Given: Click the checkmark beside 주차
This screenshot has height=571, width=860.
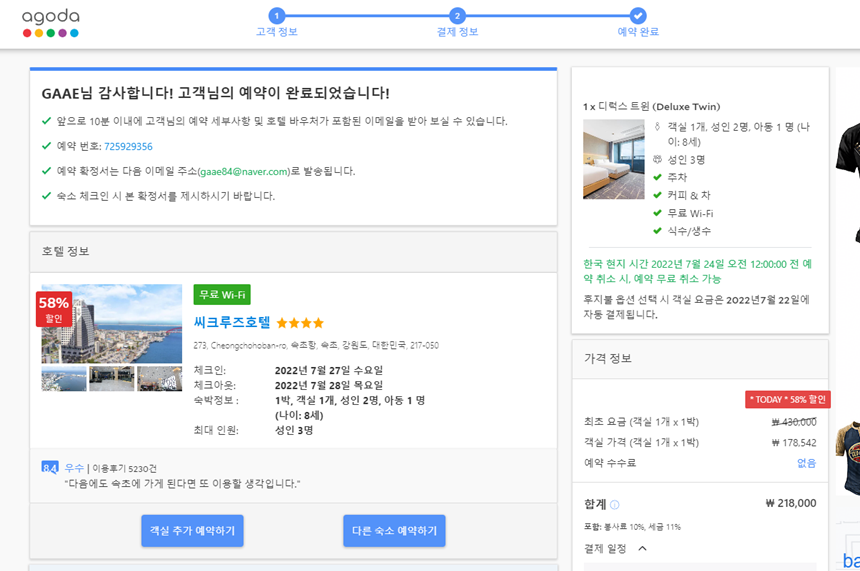Looking at the screenshot, I should click(657, 177).
